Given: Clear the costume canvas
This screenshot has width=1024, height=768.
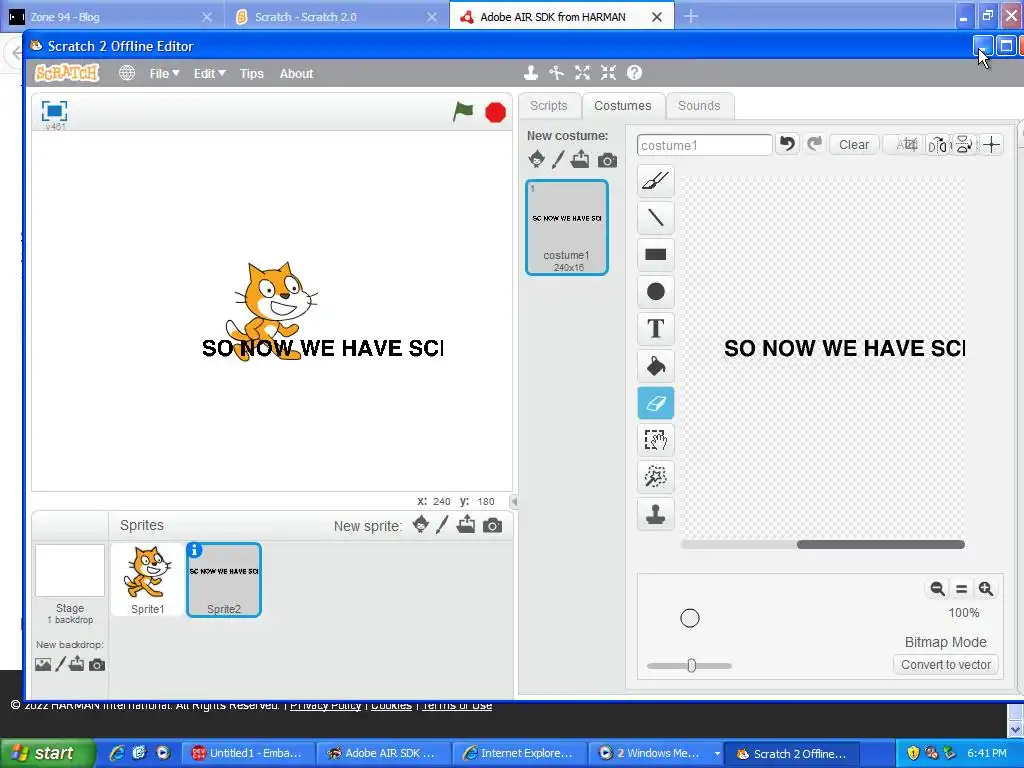Looking at the screenshot, I should (854, 145).
